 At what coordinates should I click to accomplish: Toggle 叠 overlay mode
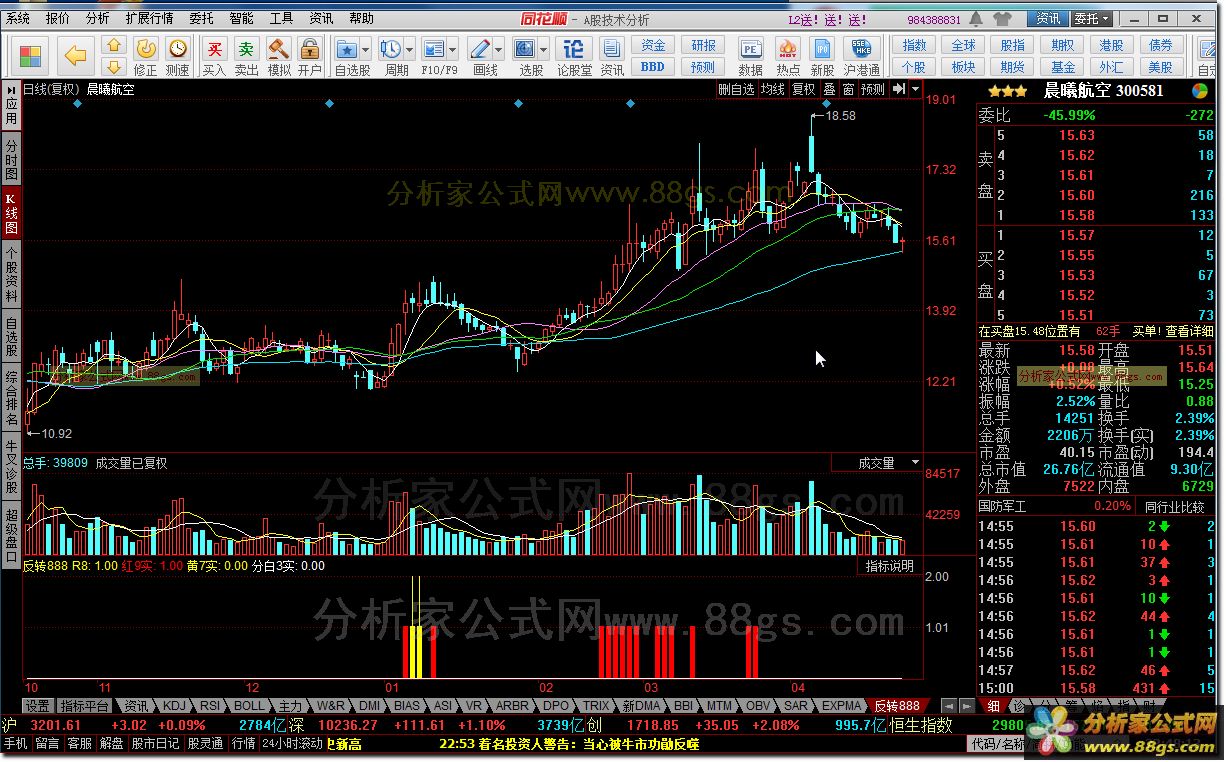[829, 89]
